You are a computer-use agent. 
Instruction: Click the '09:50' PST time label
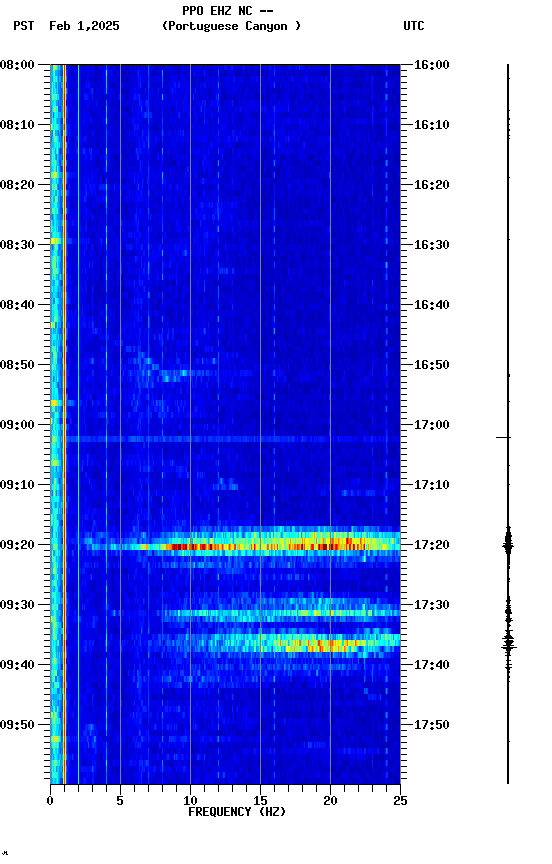point(17,726)
